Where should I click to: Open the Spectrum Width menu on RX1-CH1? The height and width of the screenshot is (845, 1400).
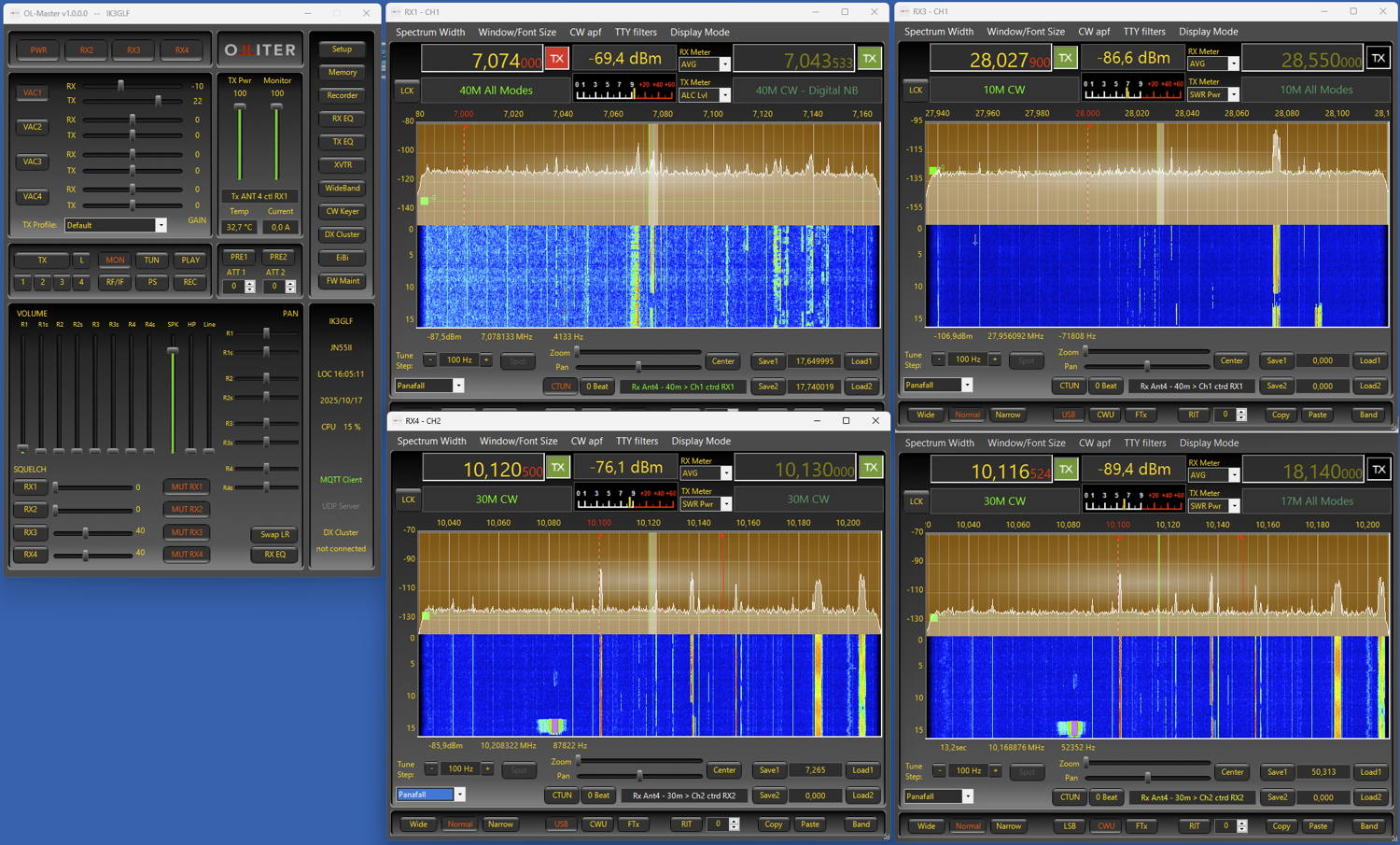tap(430, 32)
